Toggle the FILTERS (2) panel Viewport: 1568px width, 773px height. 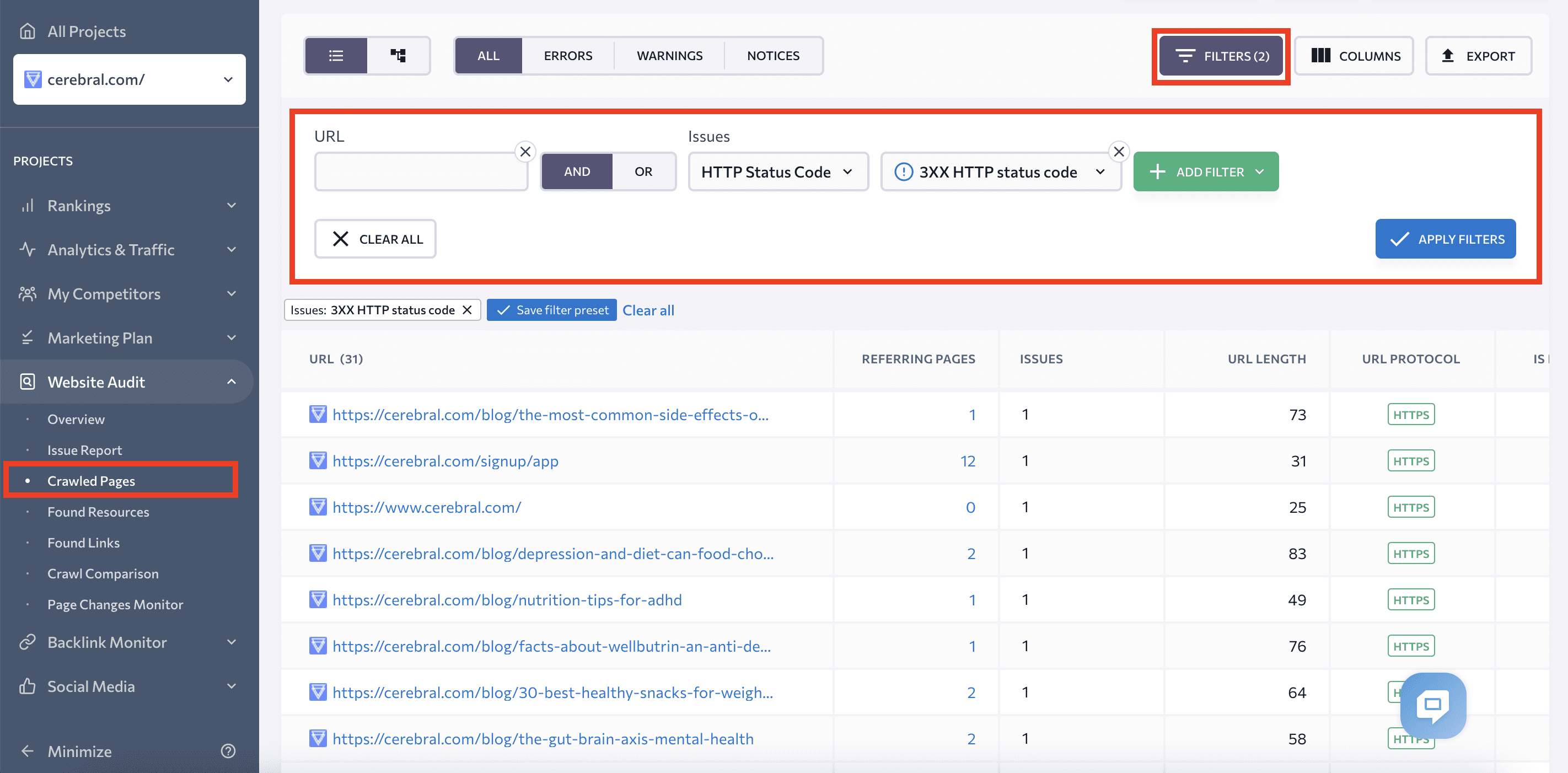[x=1221, y=56]
